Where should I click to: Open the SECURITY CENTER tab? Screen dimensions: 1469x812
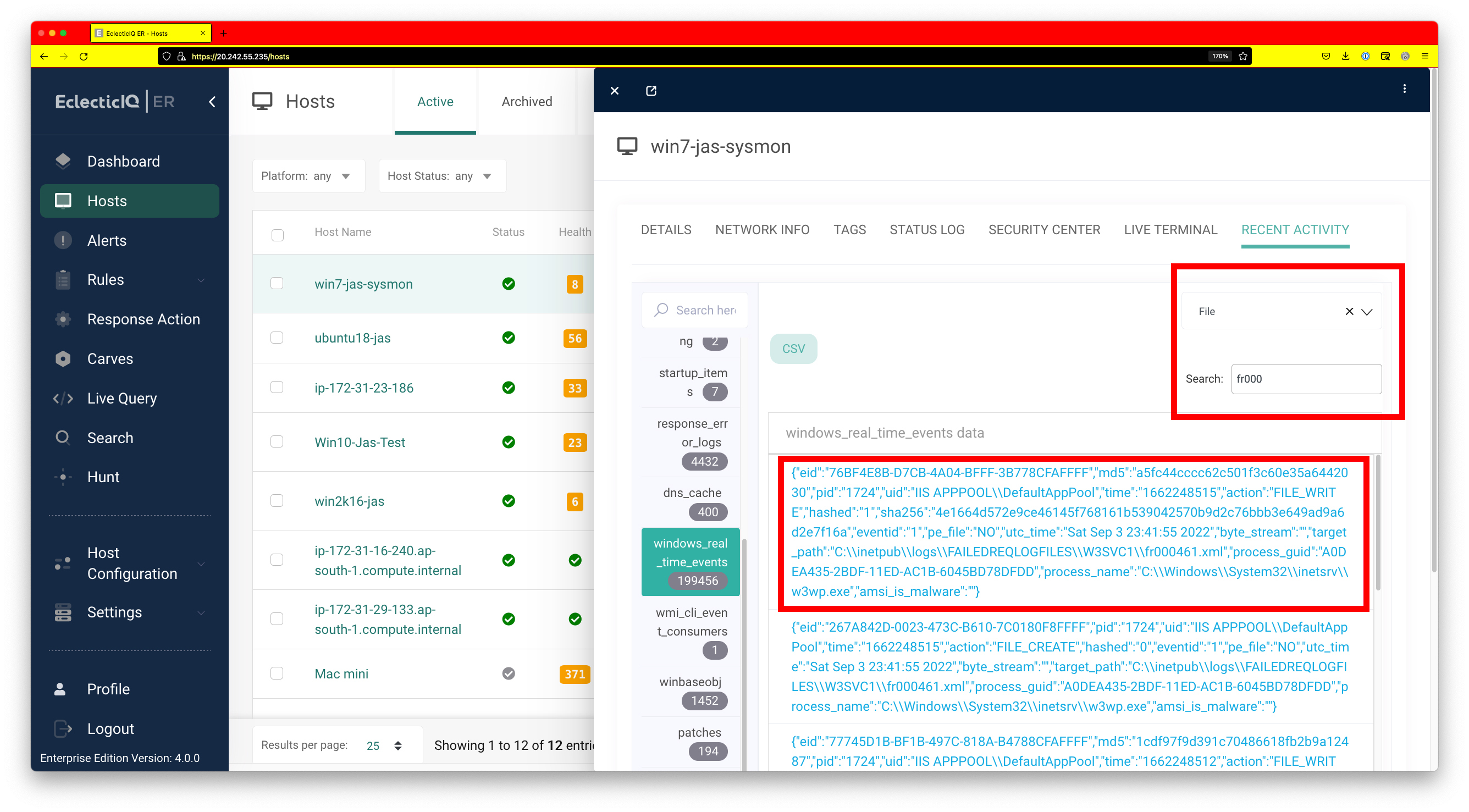click(1043, 230)
